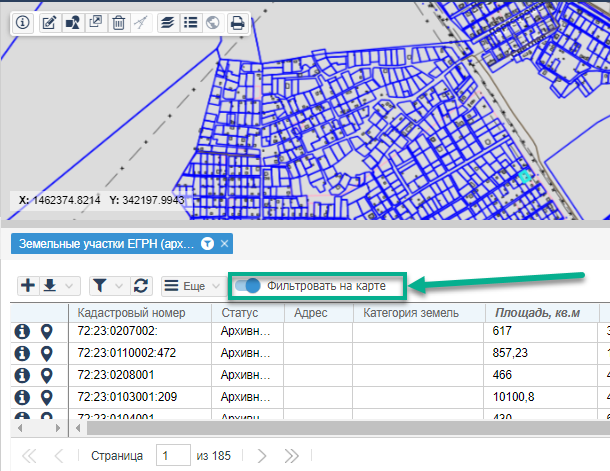Open the filter icon on the layer tab
Image resolution: width=610 pixels, height=471 pixels.
coord(207,244)
